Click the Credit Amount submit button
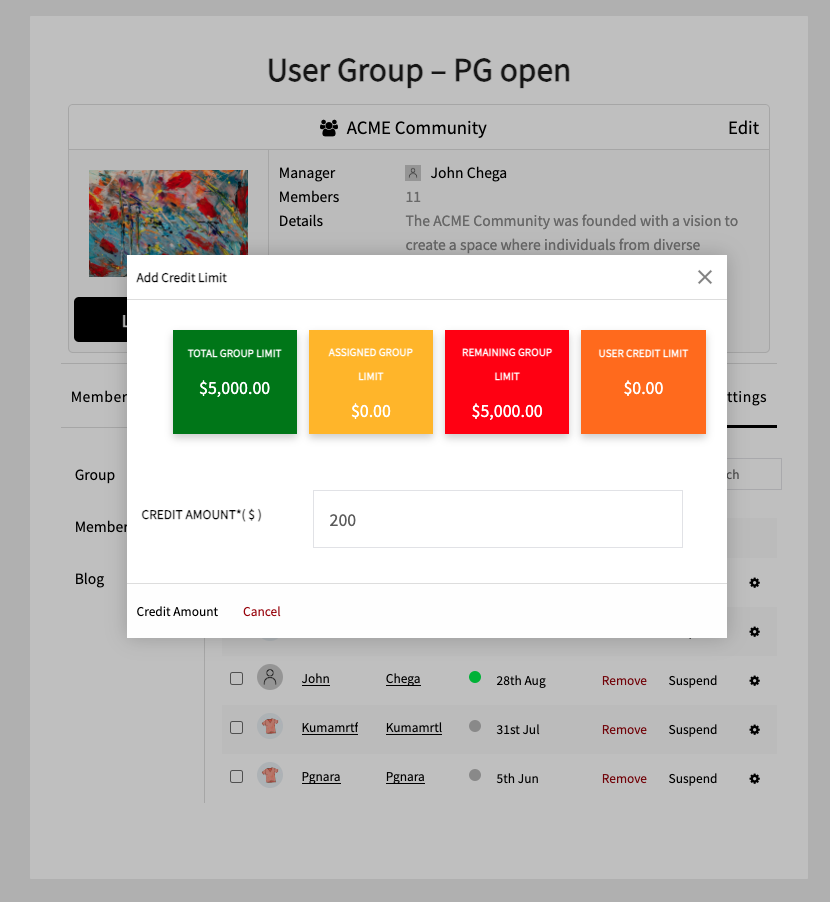 pyautogui.click(x=177, y=611)
